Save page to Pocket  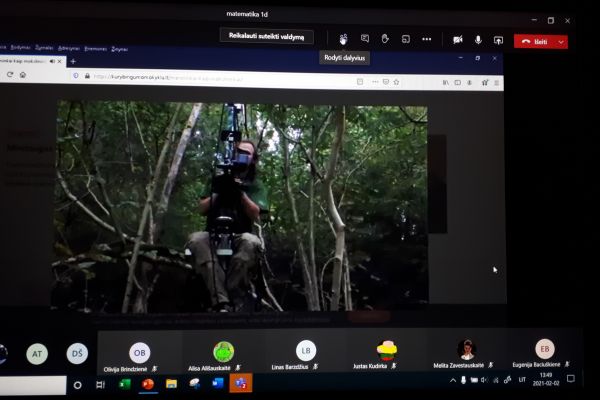pyautogui.click(x=386, y=82)
